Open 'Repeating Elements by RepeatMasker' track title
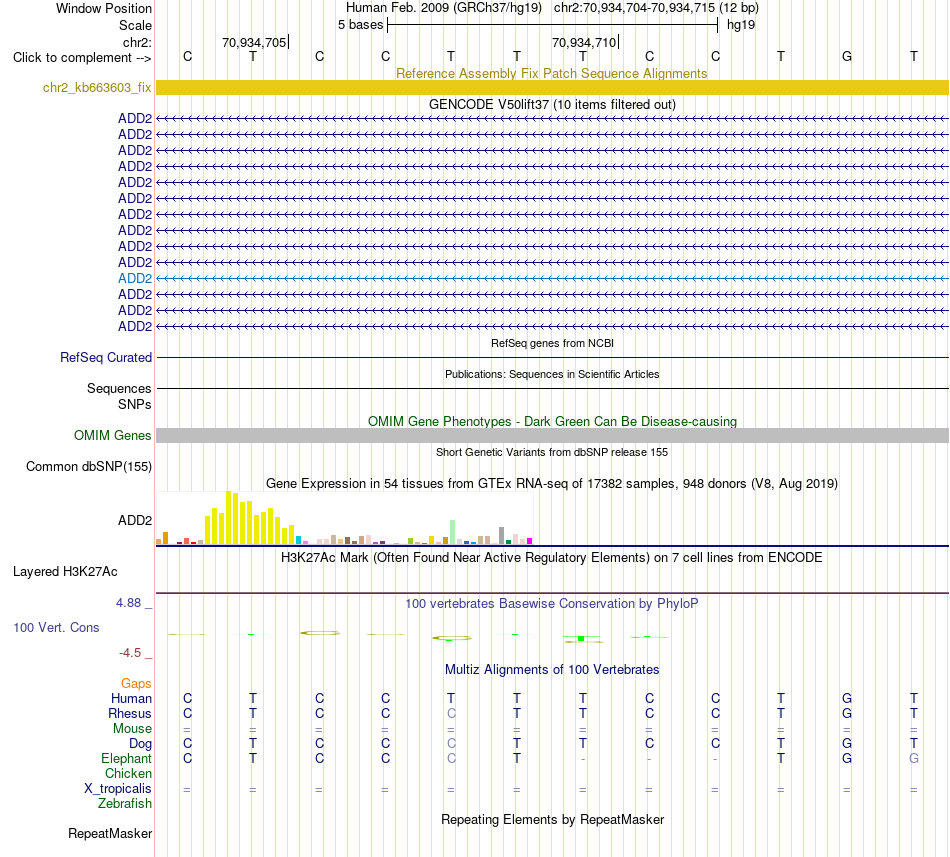This screenshot has width=950, height=857. 552,819
